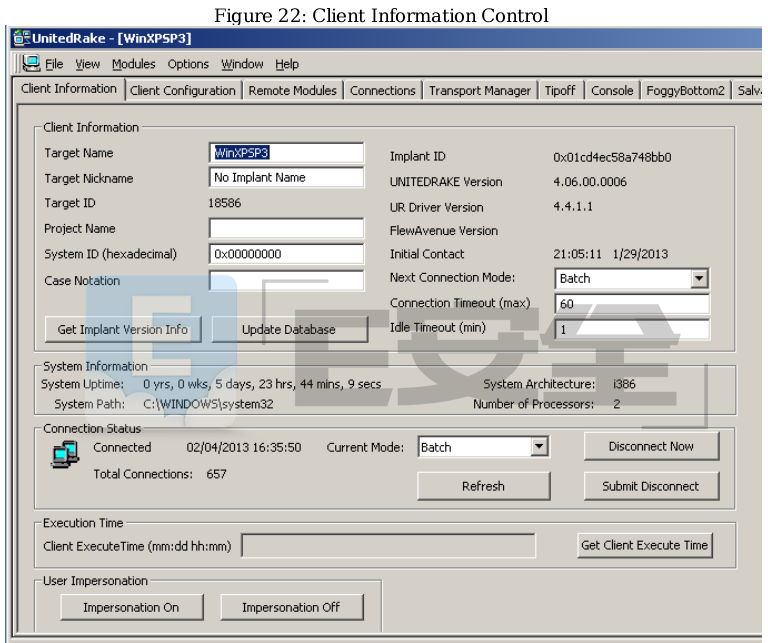This screenshot has height=643, width=768.
Task: Click the System Path value C:\WINDOWS\system32
Action: point(208,404)
